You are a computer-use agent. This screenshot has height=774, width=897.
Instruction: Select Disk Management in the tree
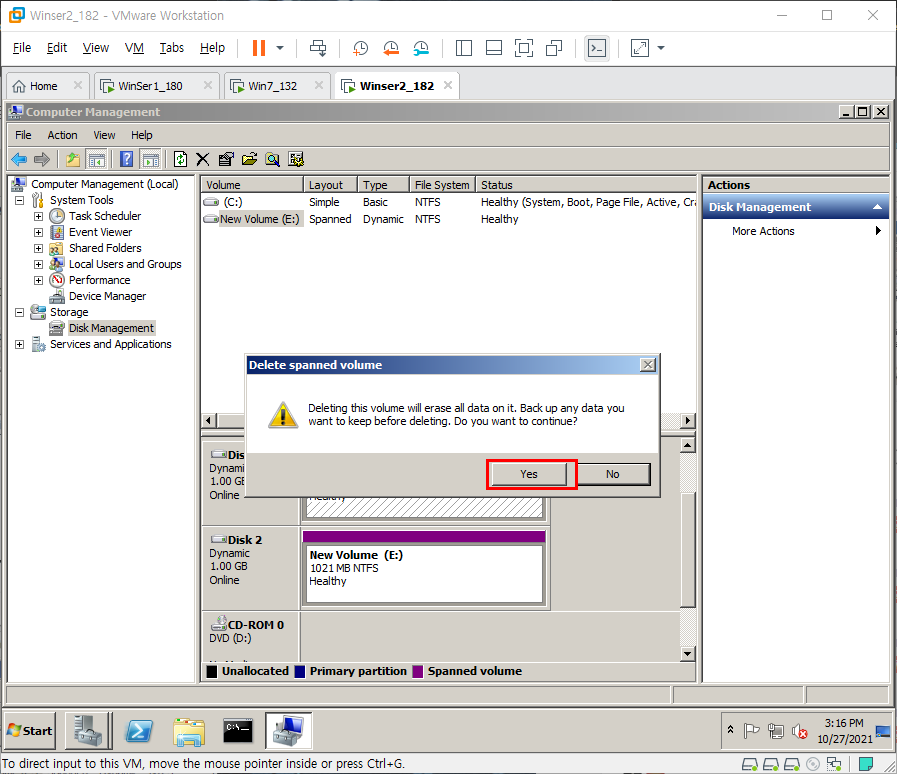point(111,328)
